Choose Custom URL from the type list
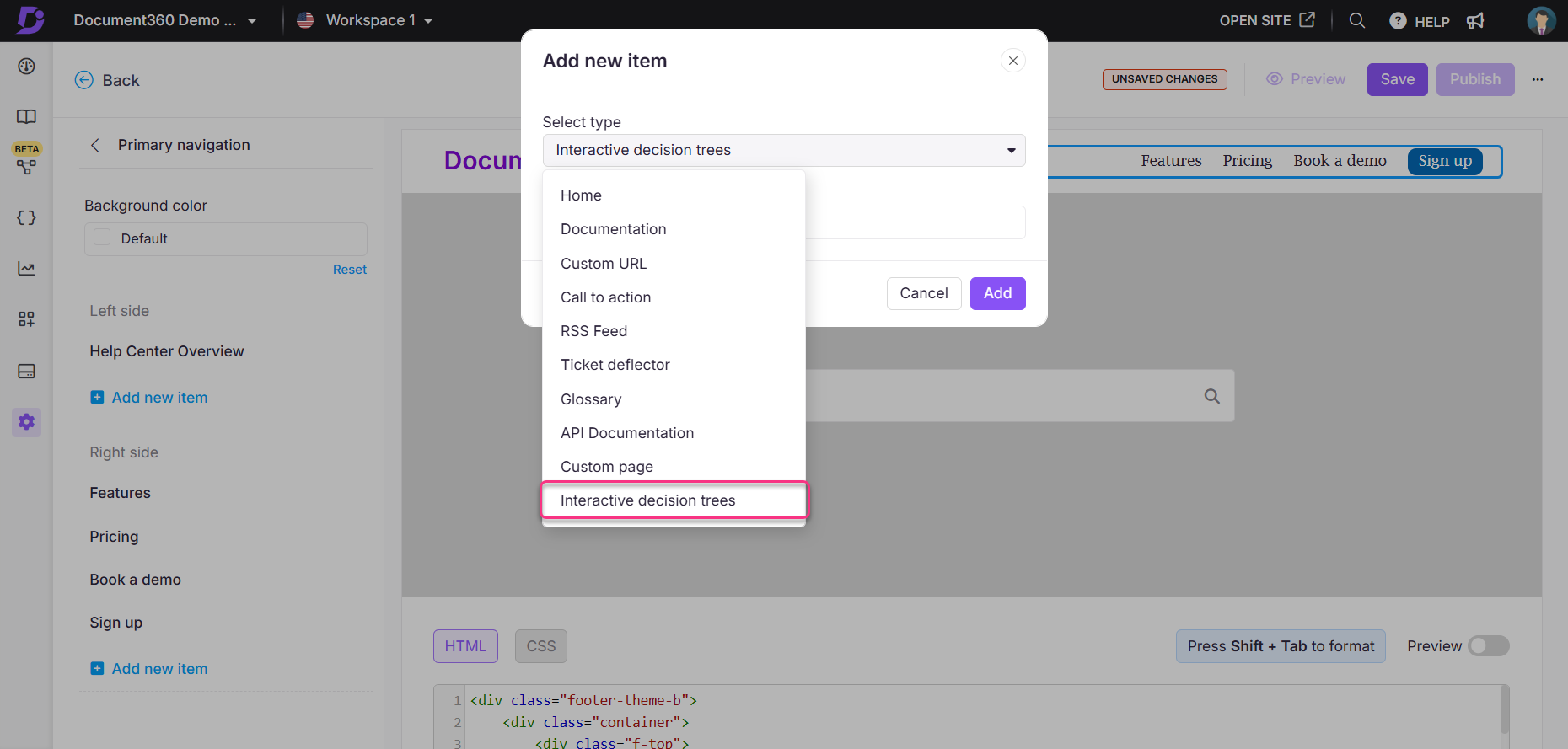Screen dimensions: 1568x749 coord(674,263)
